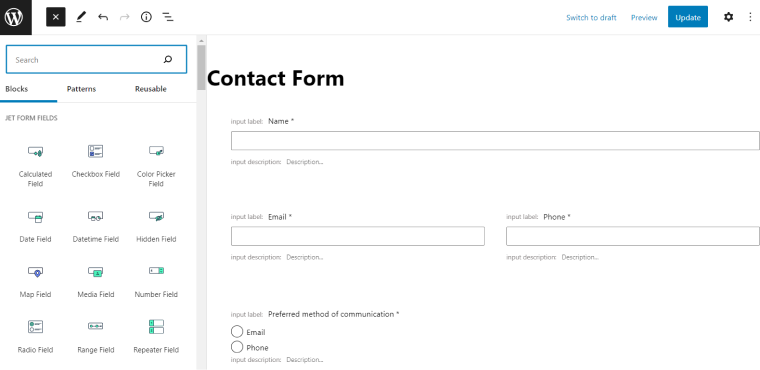Click the inserter panel scrollbar
The width and height of the screenshot is (760, 370).
coord(201,68)
